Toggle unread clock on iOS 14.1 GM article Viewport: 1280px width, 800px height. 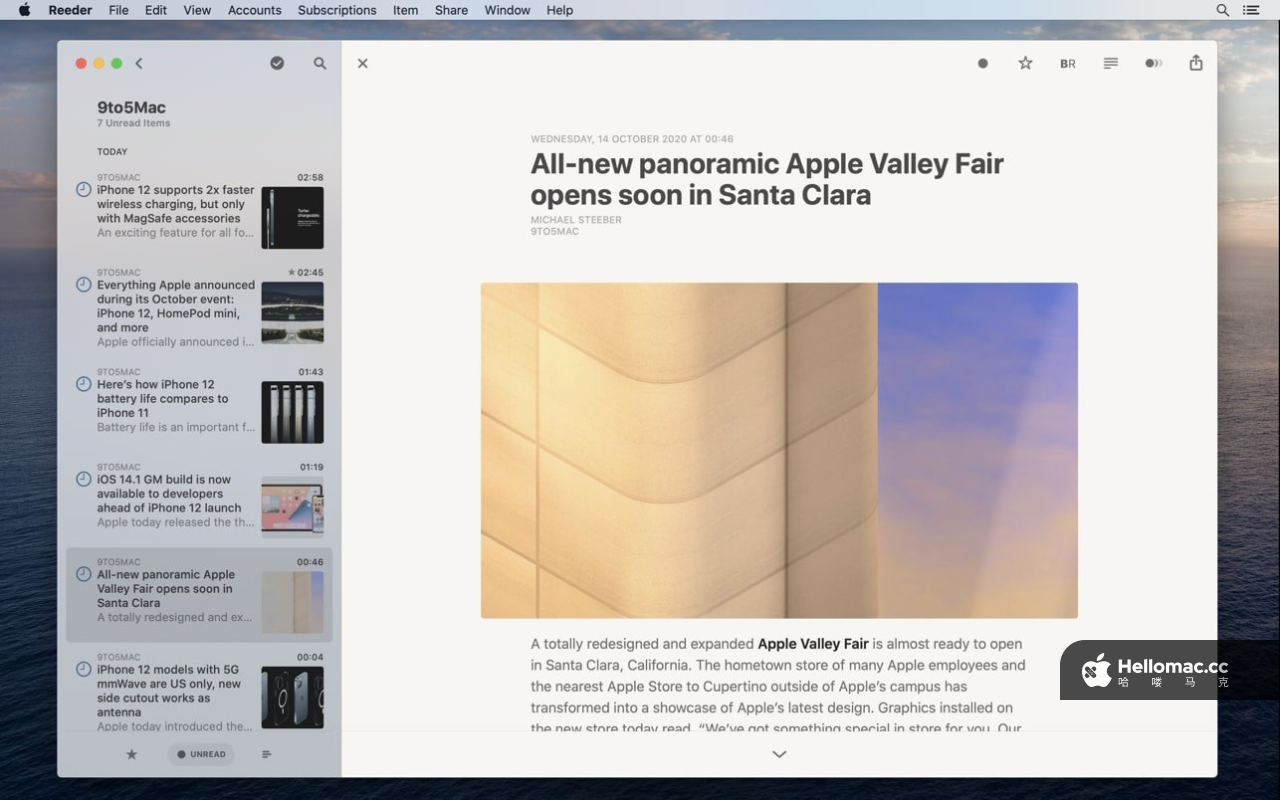(x=84, y=479)
